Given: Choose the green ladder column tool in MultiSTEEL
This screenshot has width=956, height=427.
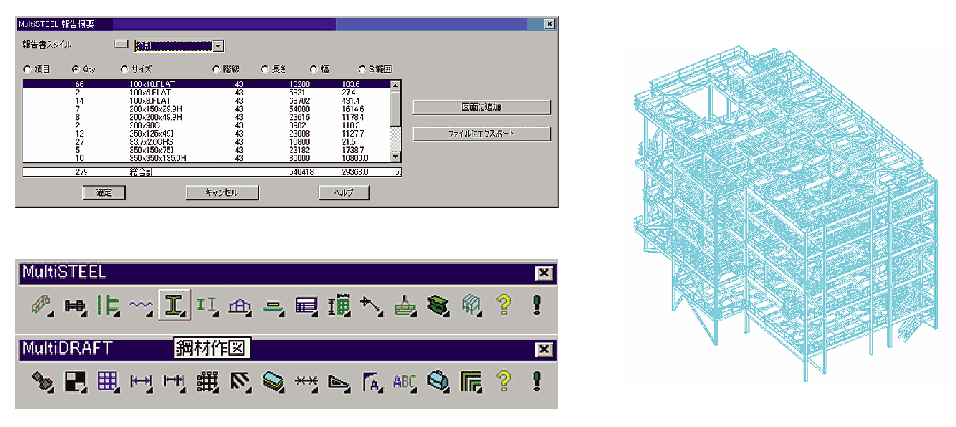Looking at the screenshot, I should pos(107,304).
